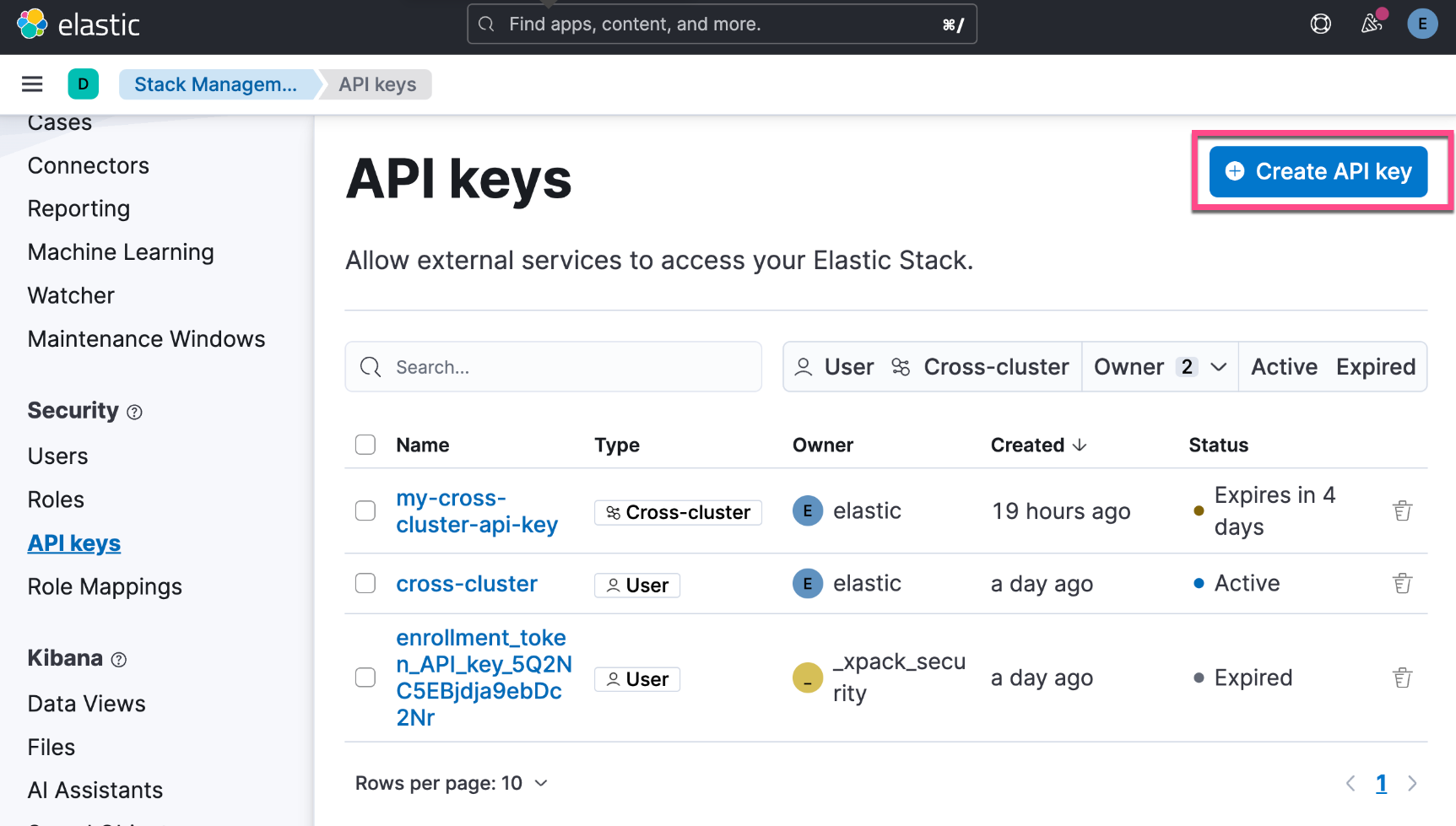Go to Users in Security section

click(x=57, y=456)
